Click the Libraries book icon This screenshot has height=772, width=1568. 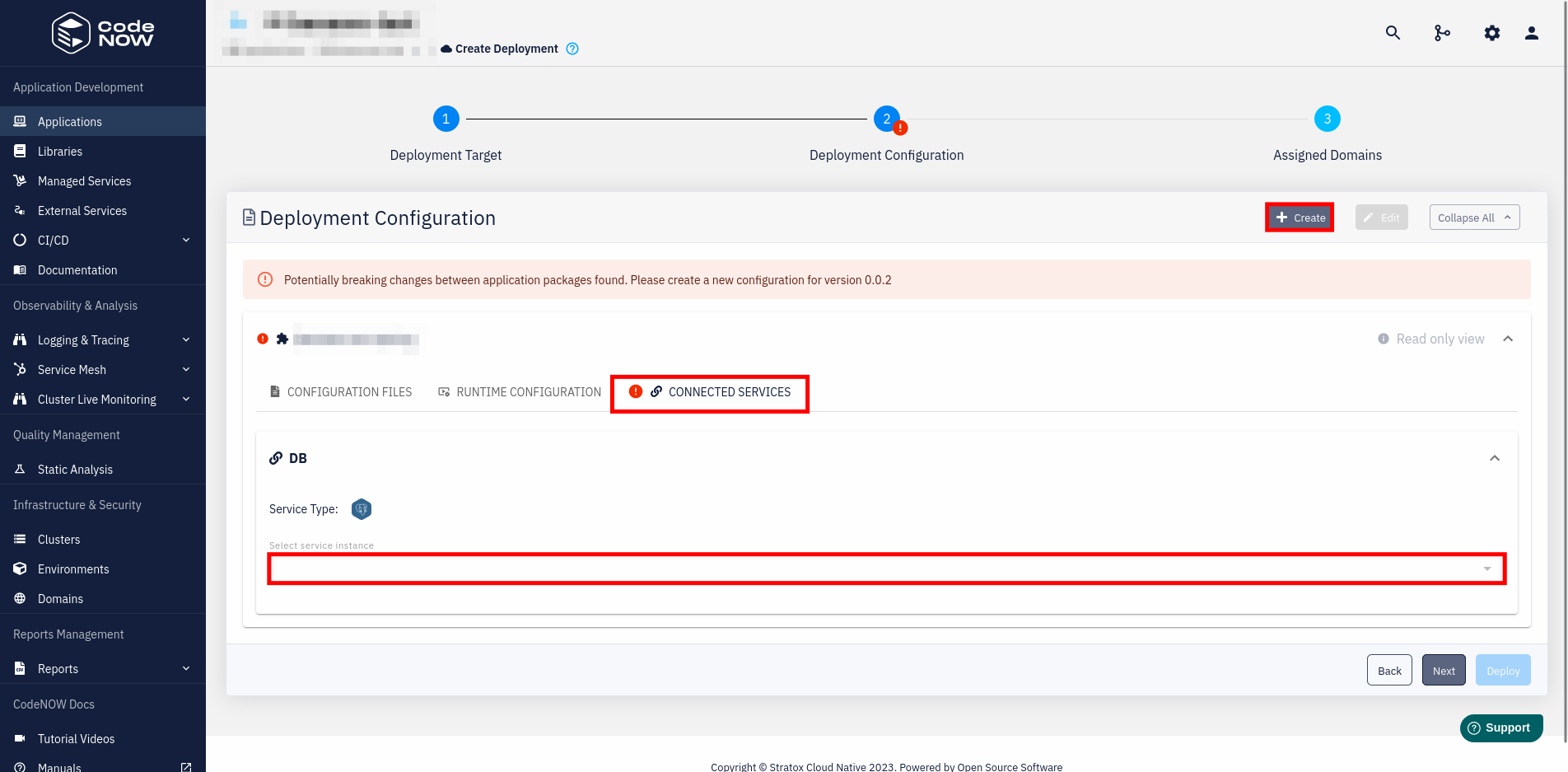pos(20,151)
